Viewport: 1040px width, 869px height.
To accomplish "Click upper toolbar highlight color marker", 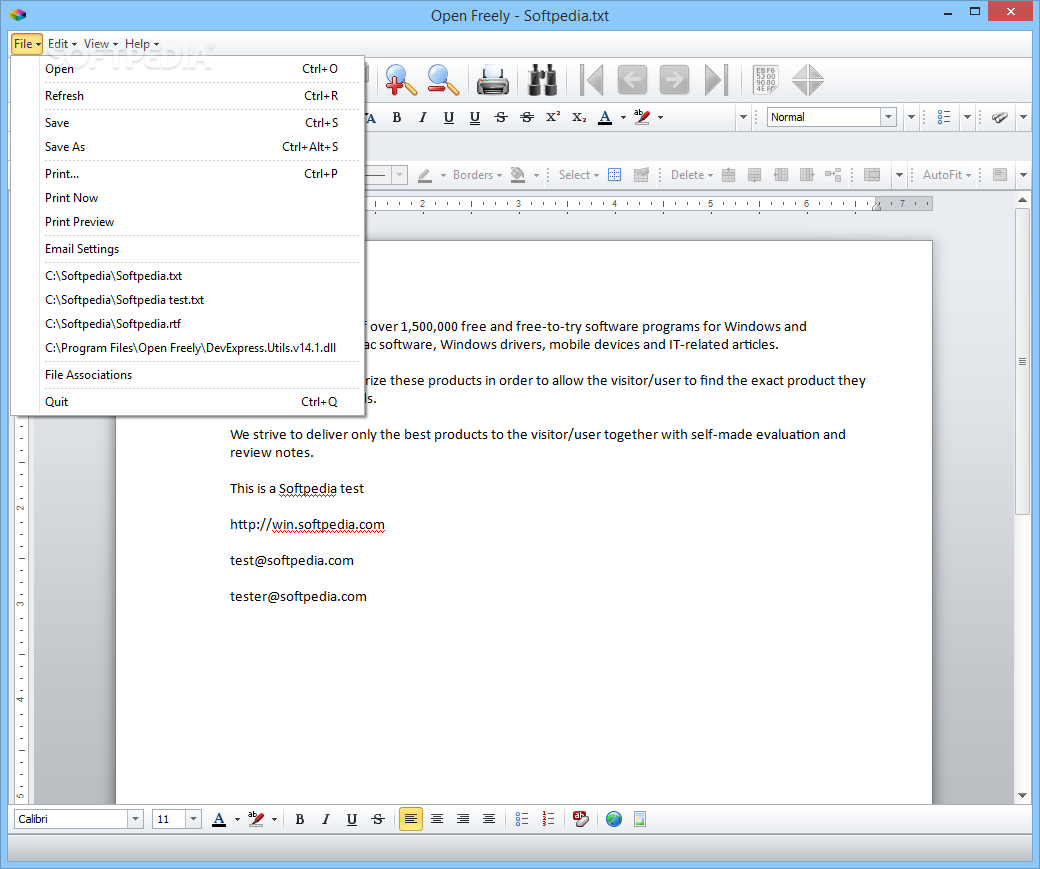I will click(641, 117).
